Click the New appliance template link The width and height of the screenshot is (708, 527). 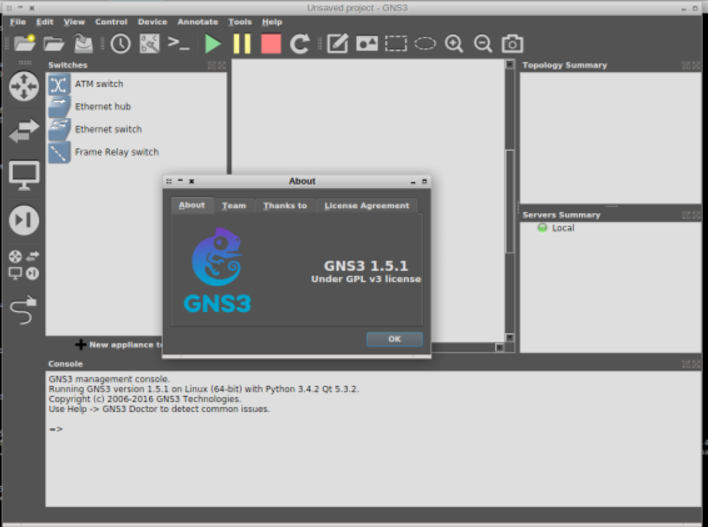pos(120,344)
